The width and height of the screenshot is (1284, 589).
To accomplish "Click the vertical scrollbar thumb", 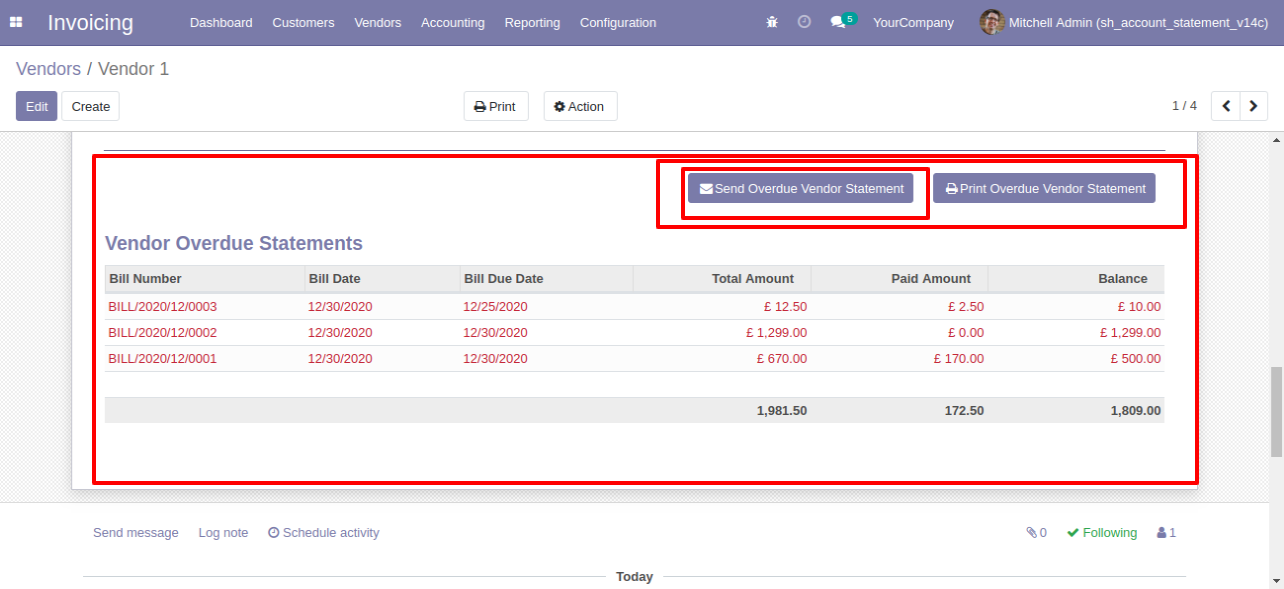I will [x=1276, y=412].
